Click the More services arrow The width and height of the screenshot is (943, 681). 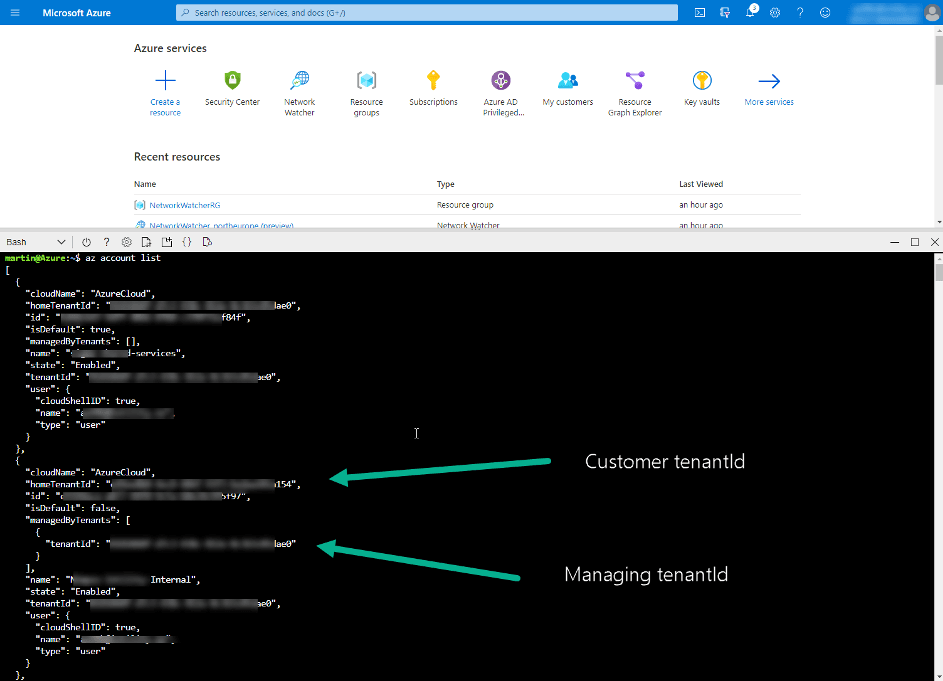click(769, 81)
